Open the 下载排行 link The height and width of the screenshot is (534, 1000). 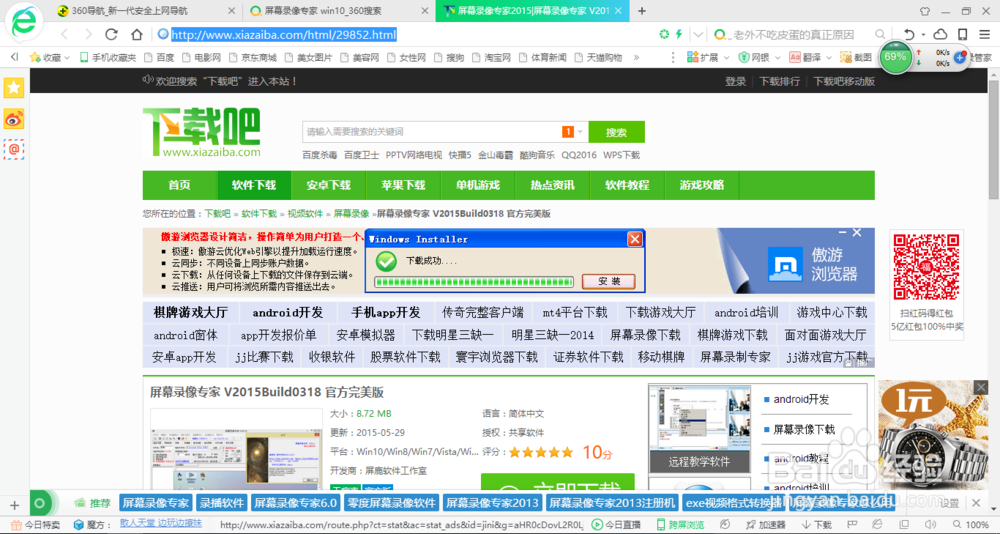(x=779, y=81)
